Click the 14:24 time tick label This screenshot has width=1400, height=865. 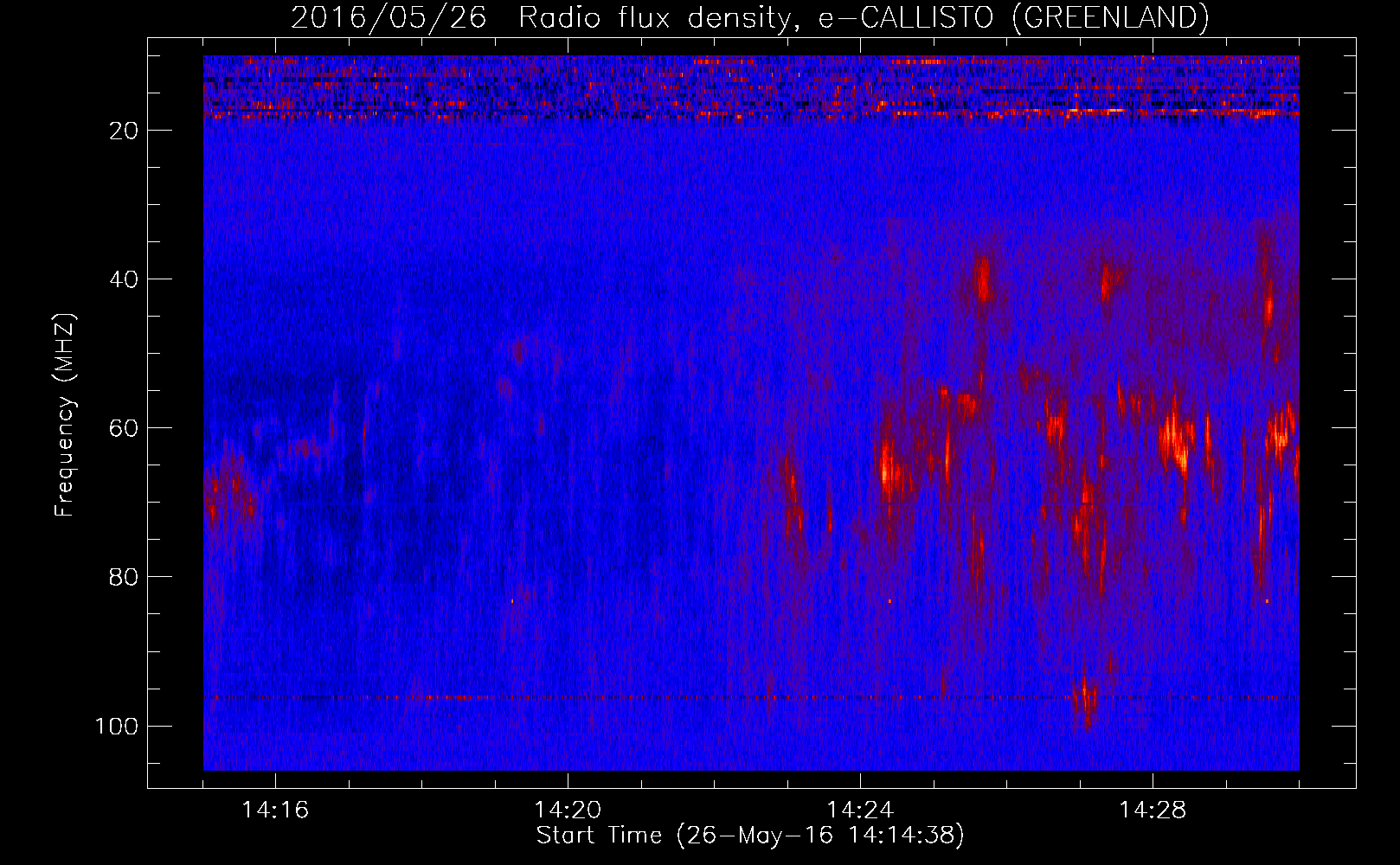coord(860,810)
